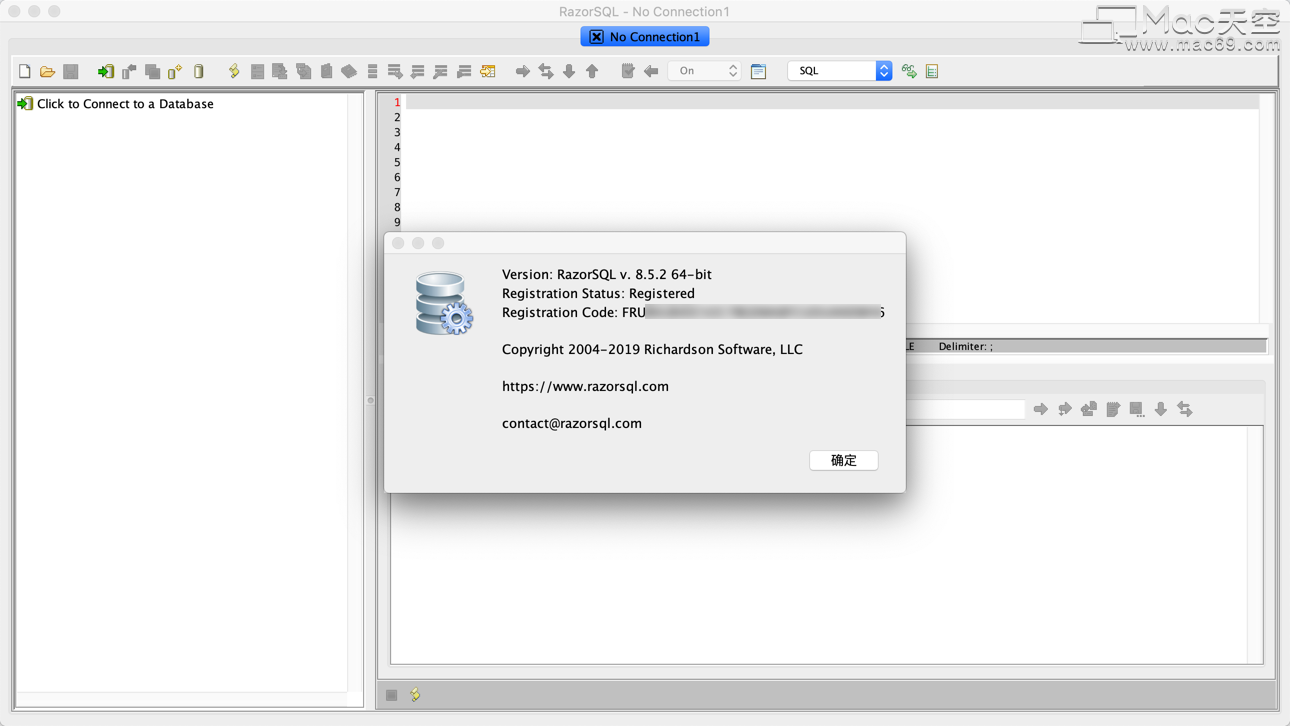The image size is (1290, 726).
Task: Click the down arrow icon in the results toolbar
Action: [1161, 409]
